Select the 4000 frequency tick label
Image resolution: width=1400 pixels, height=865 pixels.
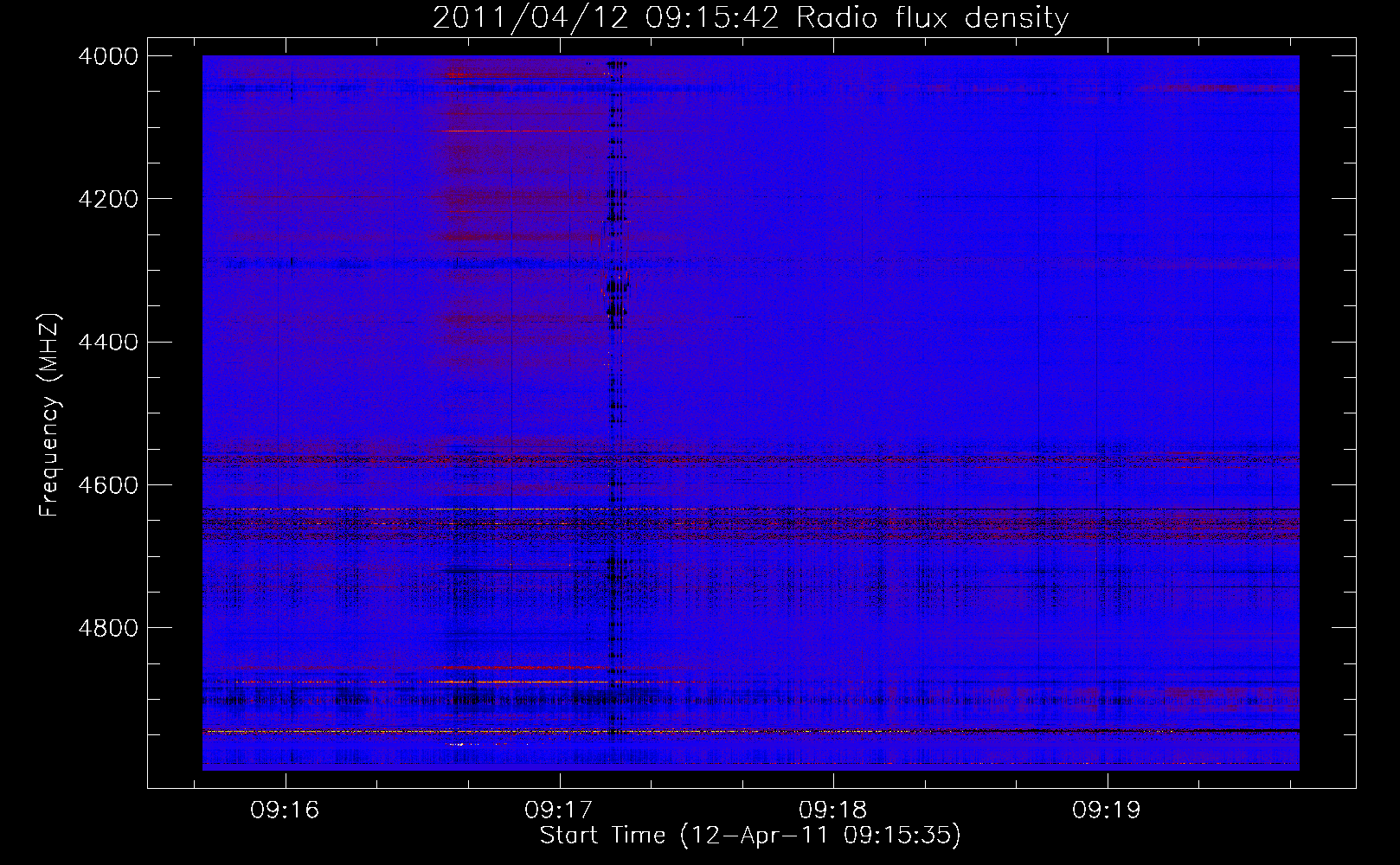pos(108,56)
